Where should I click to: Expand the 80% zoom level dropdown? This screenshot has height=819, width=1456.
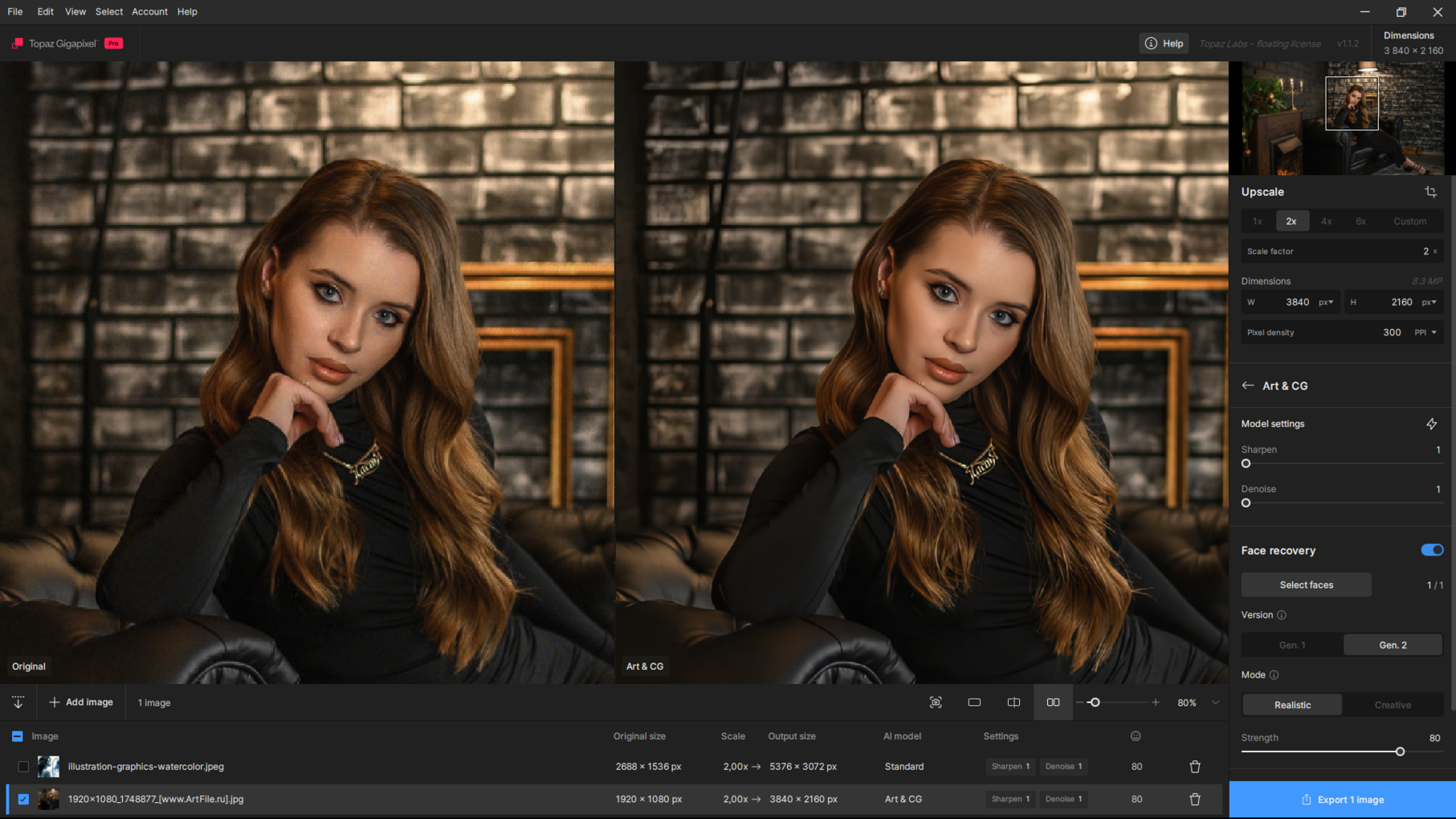tap(1215, 703)
